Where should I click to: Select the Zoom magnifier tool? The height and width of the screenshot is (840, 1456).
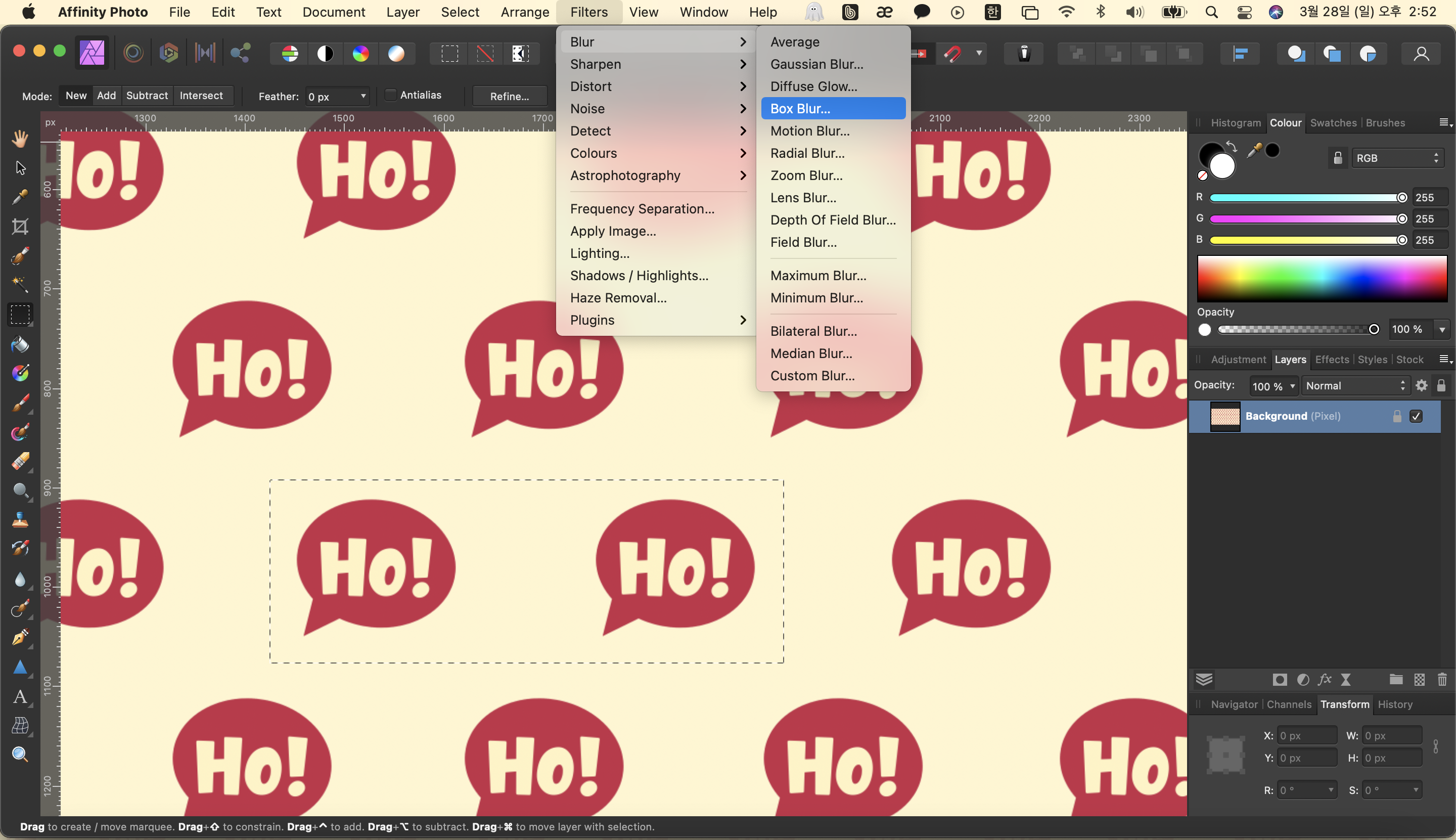coord(20,755)
